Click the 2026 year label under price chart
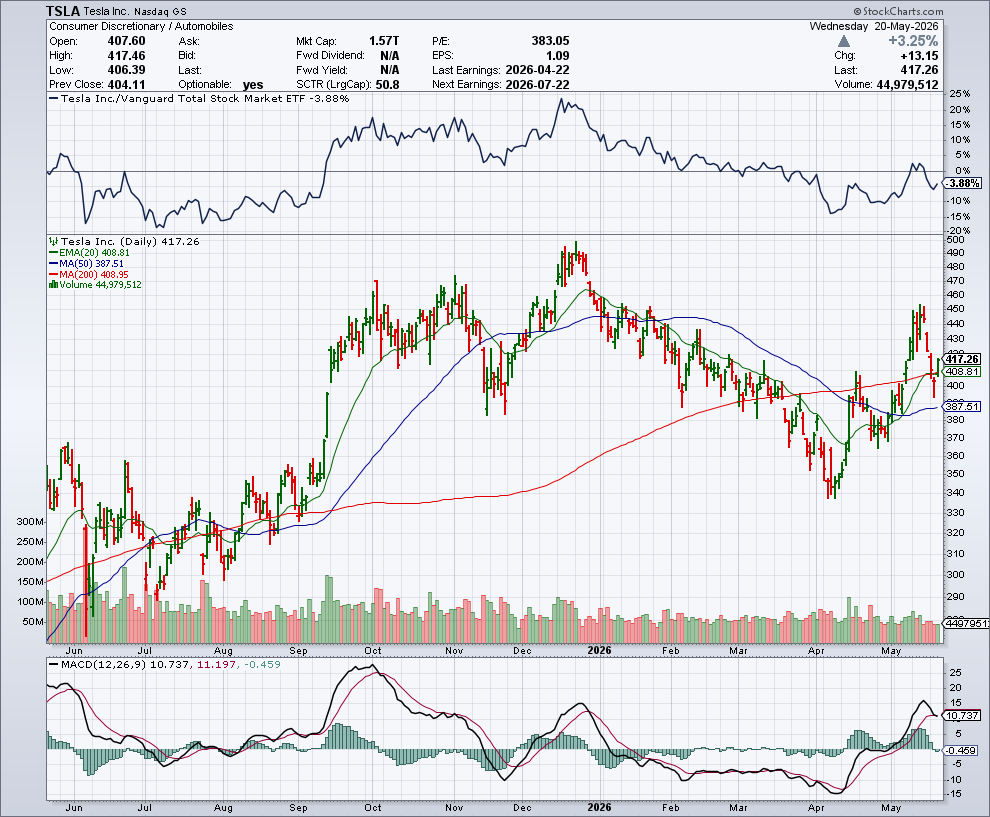The height and width of the screenshot is (817, 990). click(599, 650)
